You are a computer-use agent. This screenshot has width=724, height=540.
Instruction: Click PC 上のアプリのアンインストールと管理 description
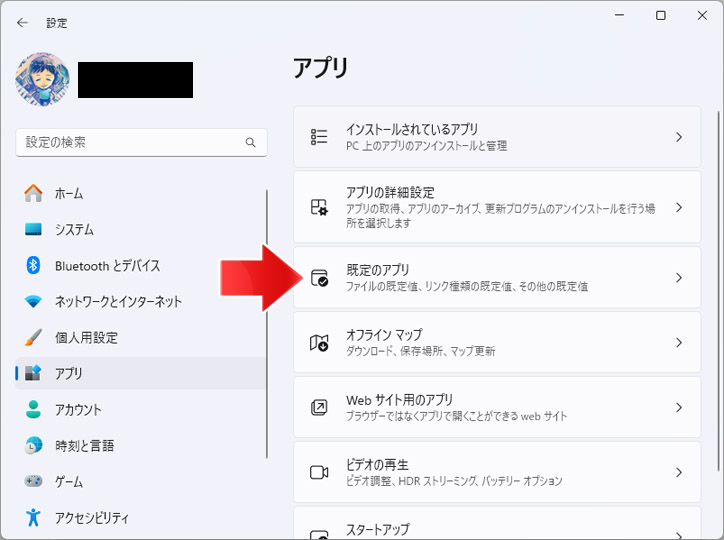427,146
